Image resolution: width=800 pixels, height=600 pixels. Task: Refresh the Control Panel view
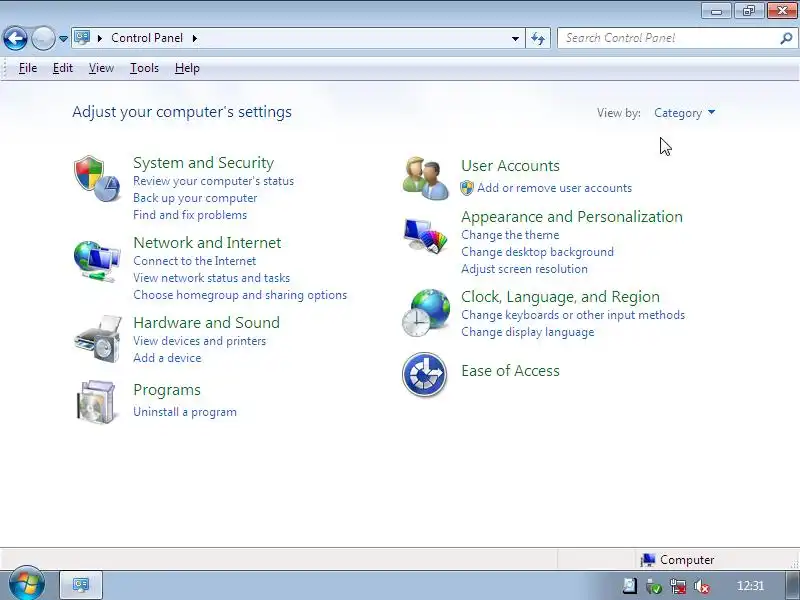[x=538, y=38]
